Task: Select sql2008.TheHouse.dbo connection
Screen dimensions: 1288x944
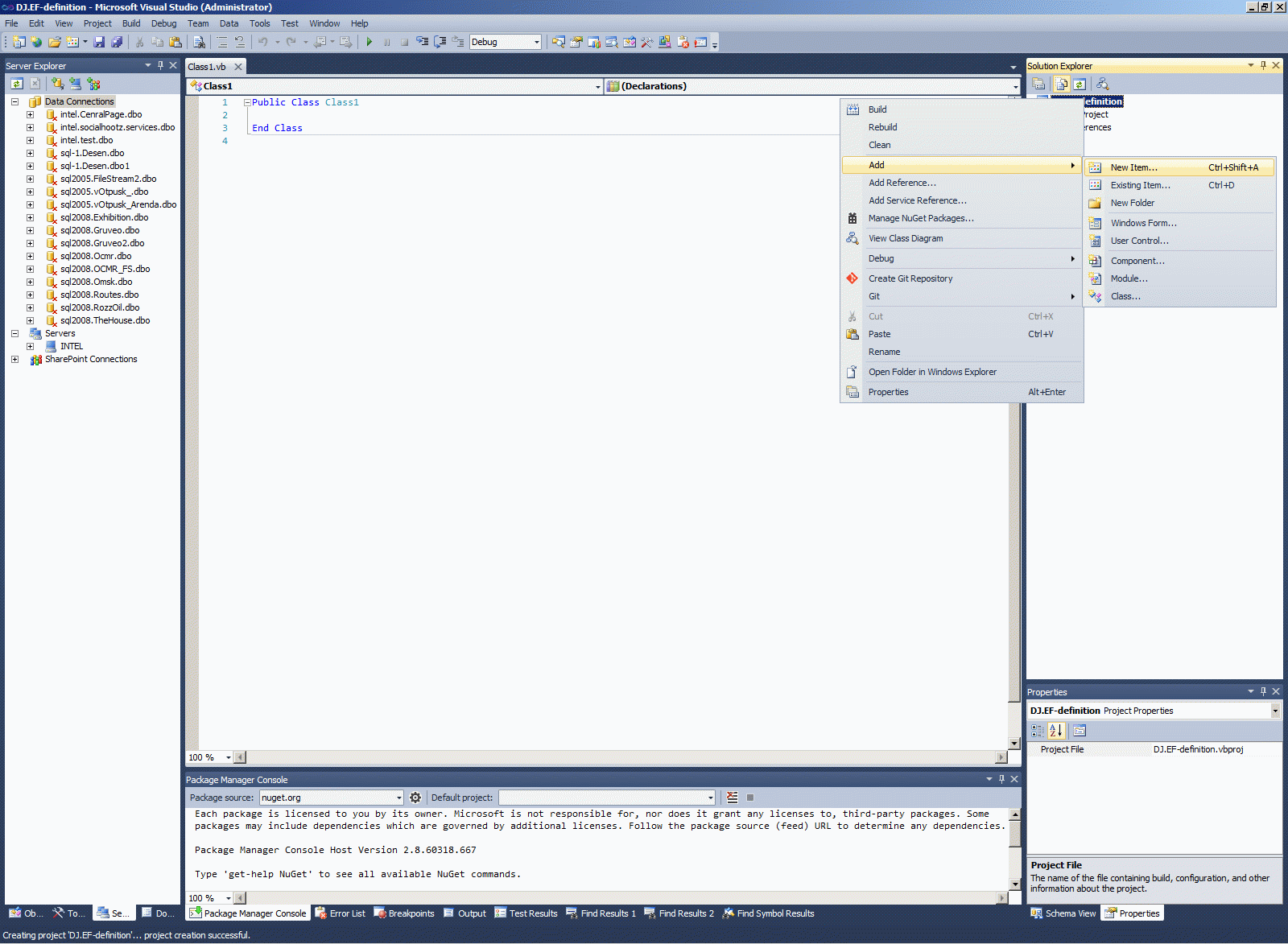Action: (x=105, y=320)
